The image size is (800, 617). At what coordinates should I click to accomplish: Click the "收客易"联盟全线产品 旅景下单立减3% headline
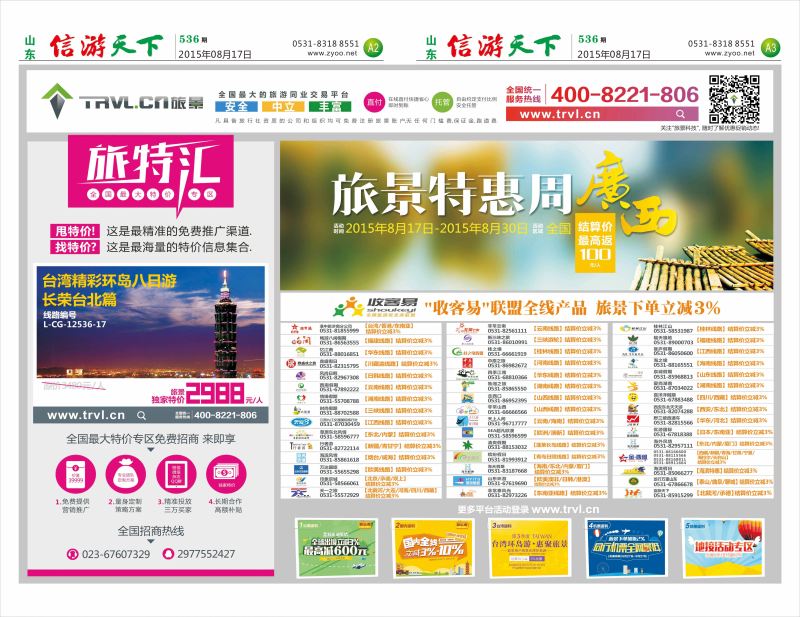point(572,308)
